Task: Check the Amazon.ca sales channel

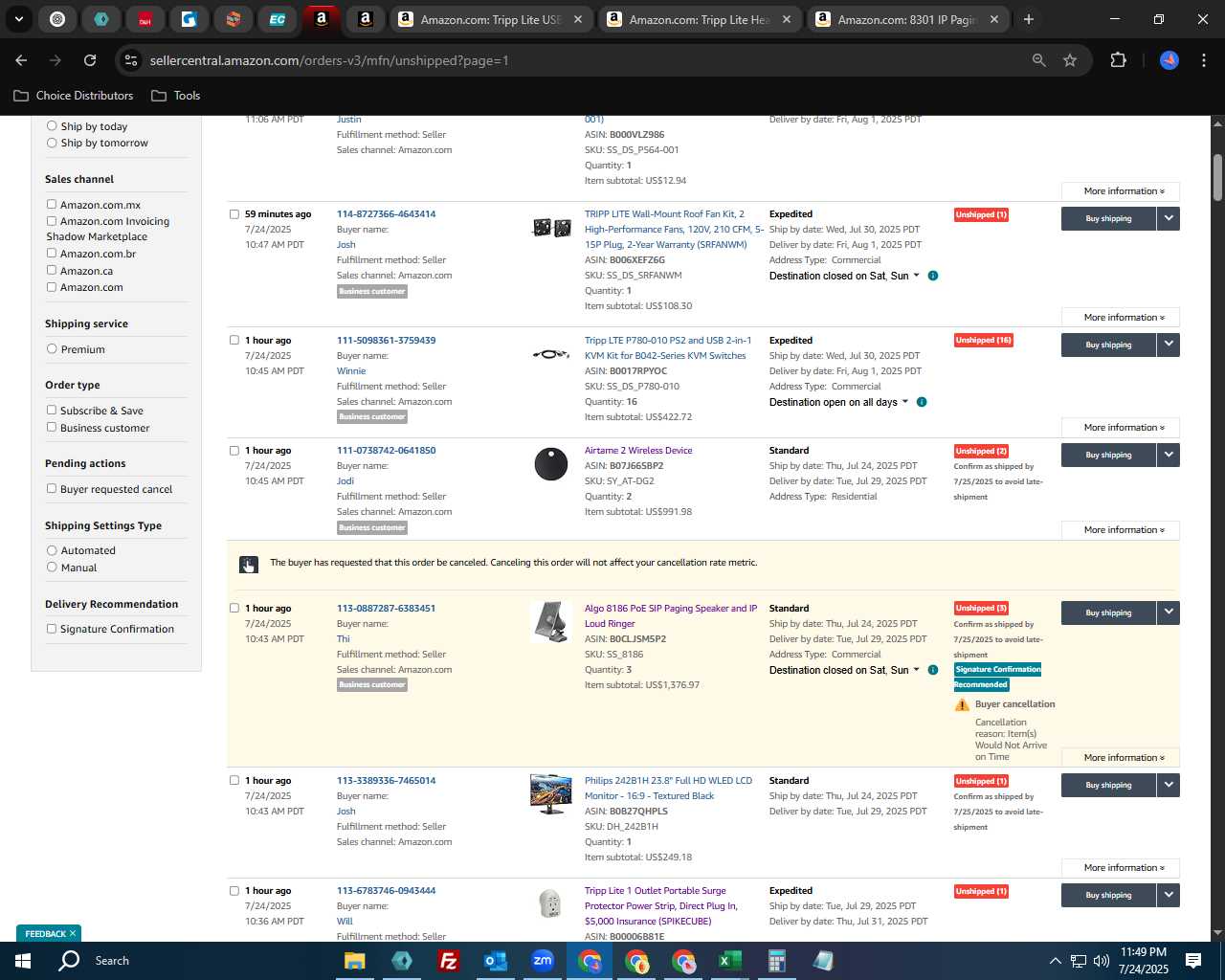Action: click(x=52, y=270)
